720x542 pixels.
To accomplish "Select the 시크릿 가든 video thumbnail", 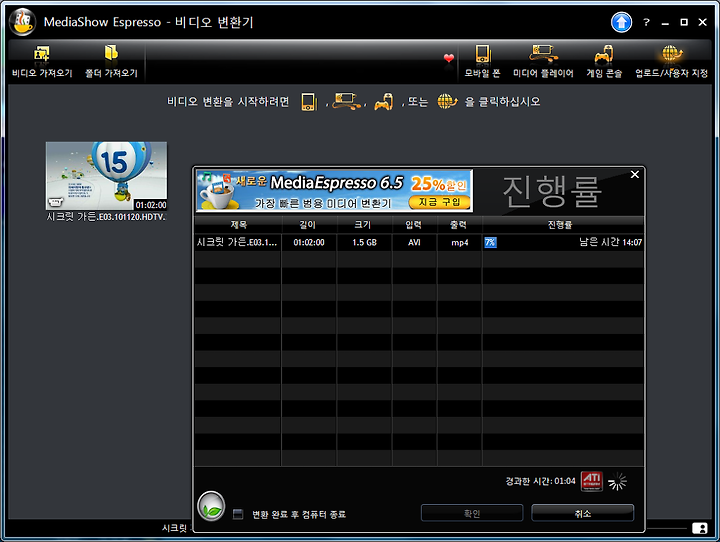I will pos(106,176).
